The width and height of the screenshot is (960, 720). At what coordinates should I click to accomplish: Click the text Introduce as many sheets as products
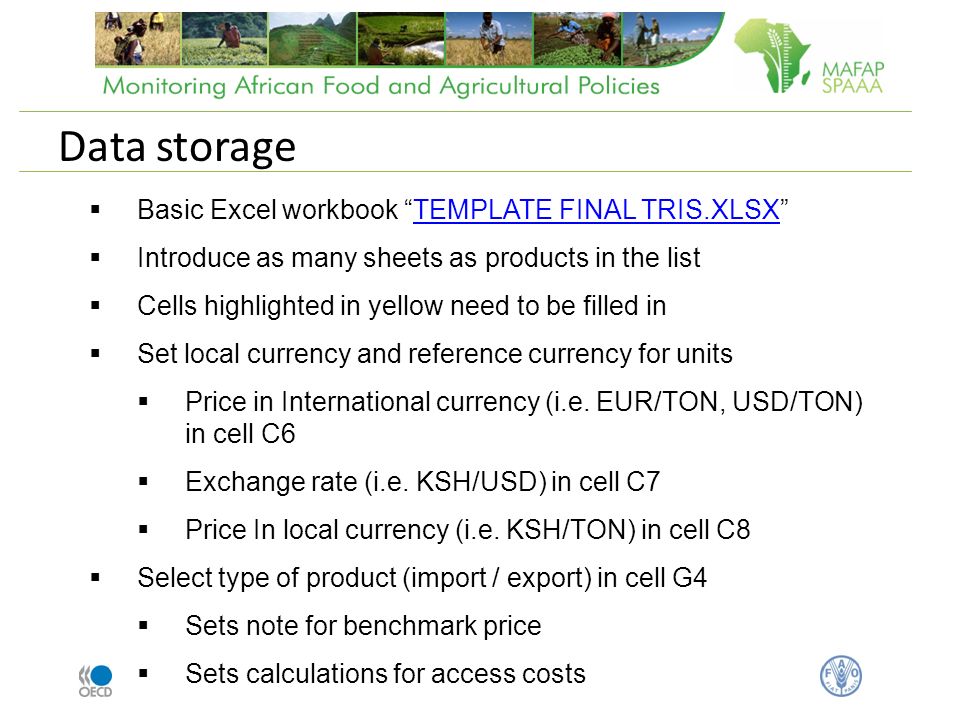pyautogui.click(x=419, y=258)
